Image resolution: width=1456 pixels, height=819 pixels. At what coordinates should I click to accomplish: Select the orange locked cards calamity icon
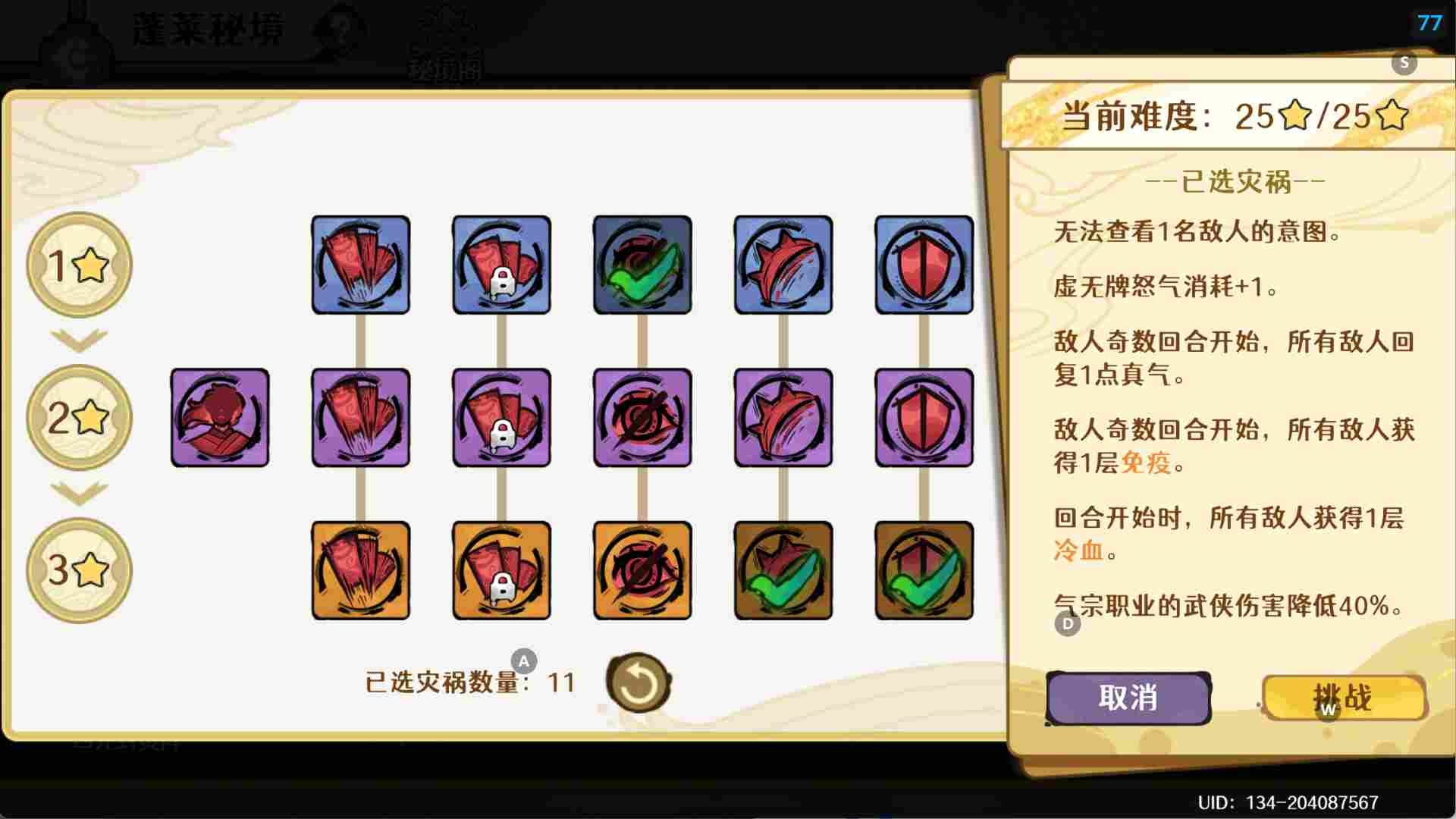coord(501,570)
